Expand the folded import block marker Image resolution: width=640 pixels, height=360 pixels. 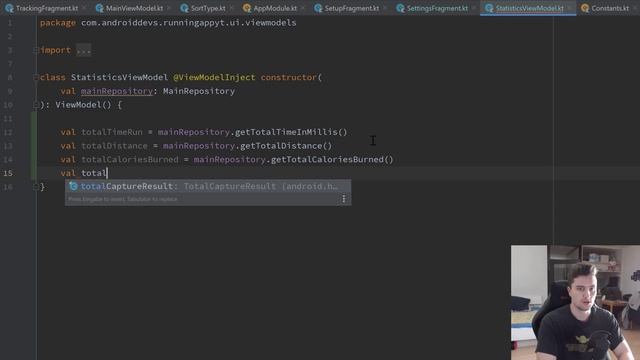36,50
